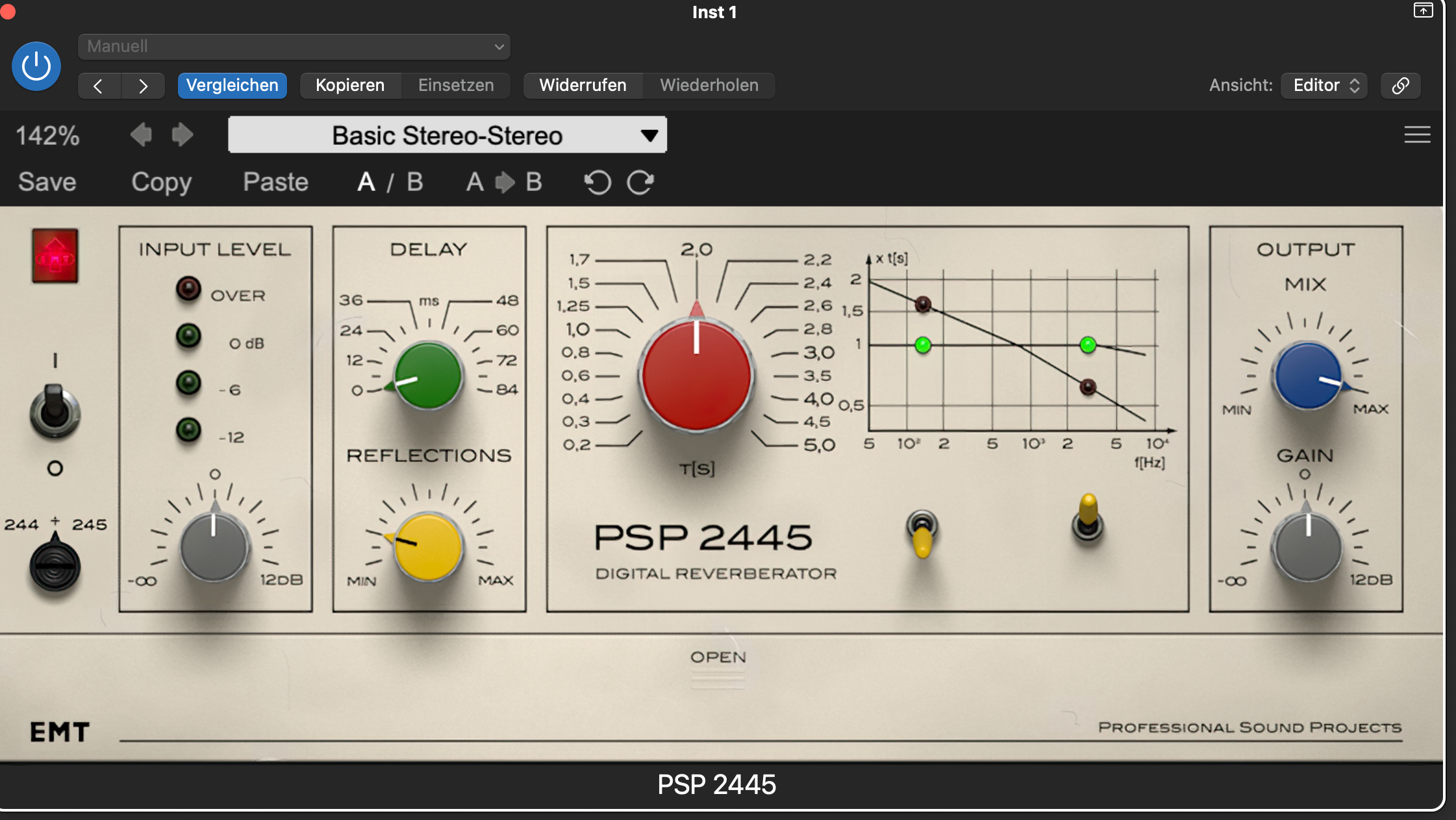Click the large red T[s] reverb time knob
The width and height of the screenshot is (1456, 820).
pyautogui.click(x=696, y=375)
